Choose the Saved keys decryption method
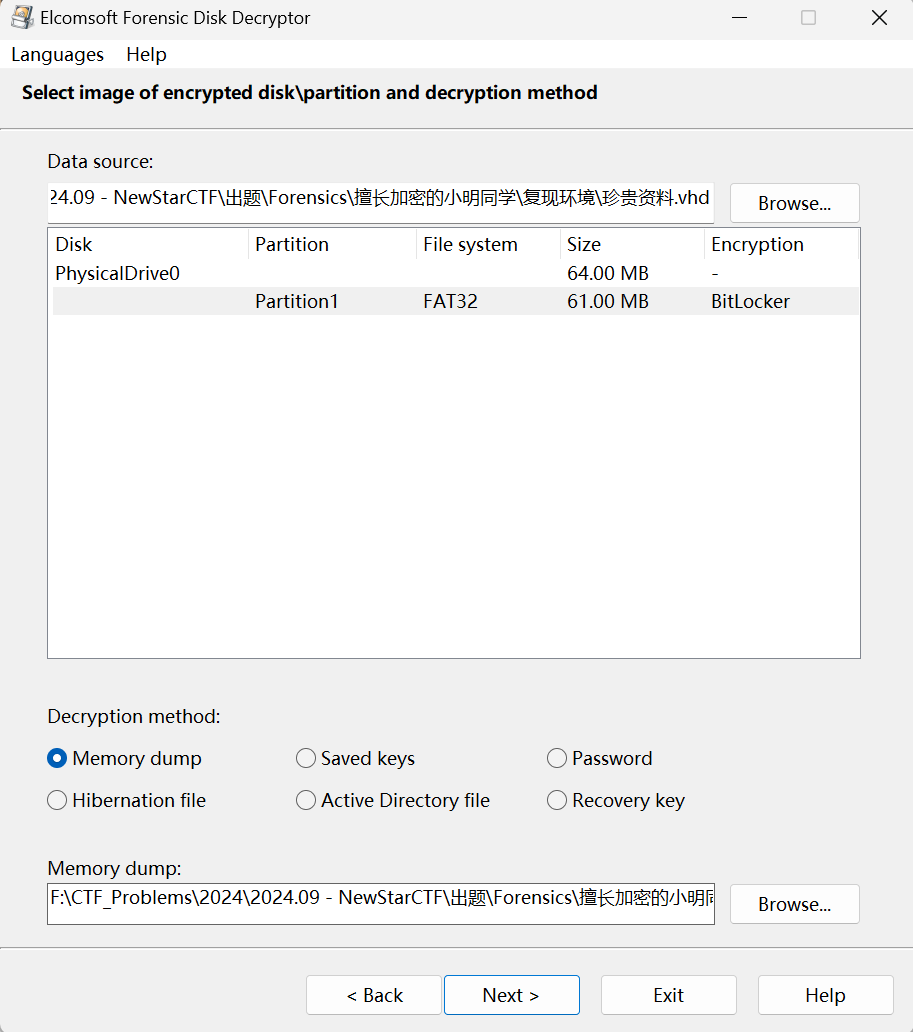The width and height of the screenshot is (913, 1032). (x=306, y=759)
